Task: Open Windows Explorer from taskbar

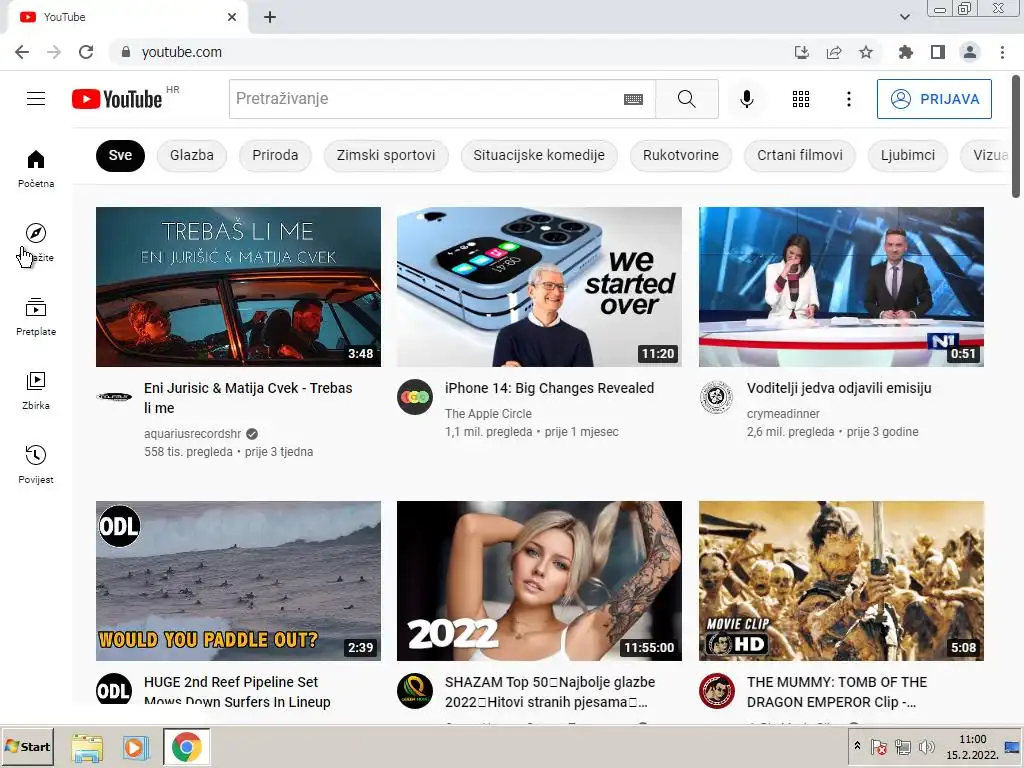Action: 87,747
